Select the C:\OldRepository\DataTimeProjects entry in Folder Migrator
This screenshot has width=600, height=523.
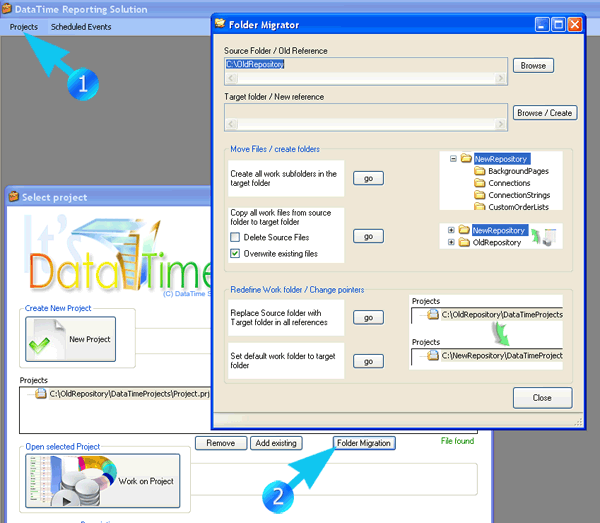pyautogui.click(x=502, y=314)
